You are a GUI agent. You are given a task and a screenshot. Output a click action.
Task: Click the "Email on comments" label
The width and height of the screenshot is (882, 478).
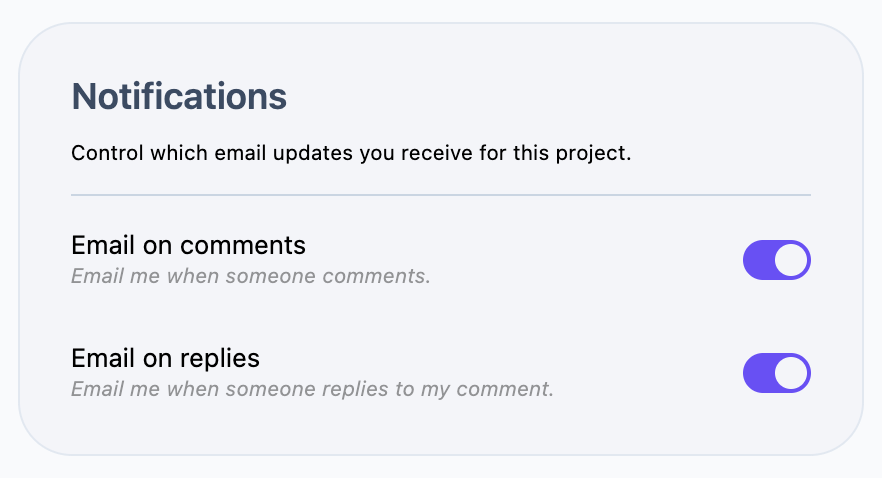coord(188,245)
